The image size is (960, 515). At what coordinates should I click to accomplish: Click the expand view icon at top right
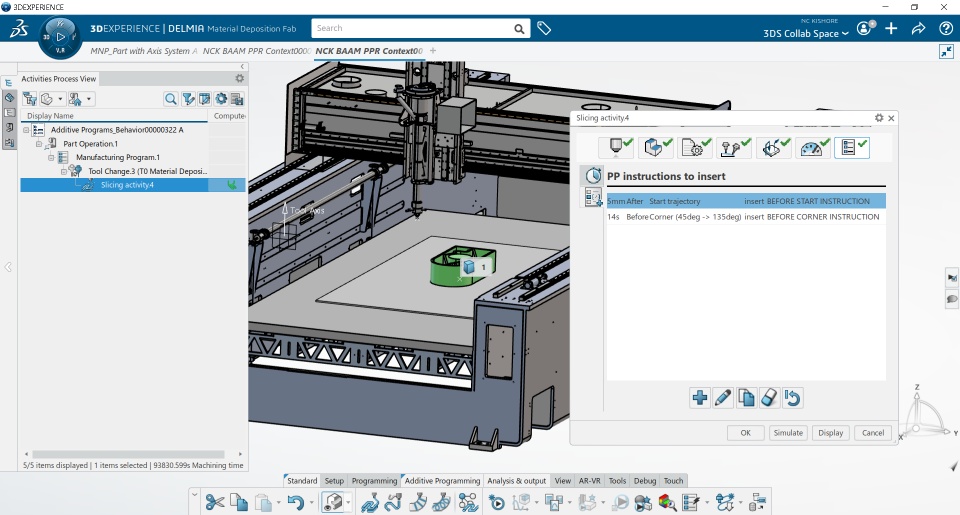[x=946, y=51]
